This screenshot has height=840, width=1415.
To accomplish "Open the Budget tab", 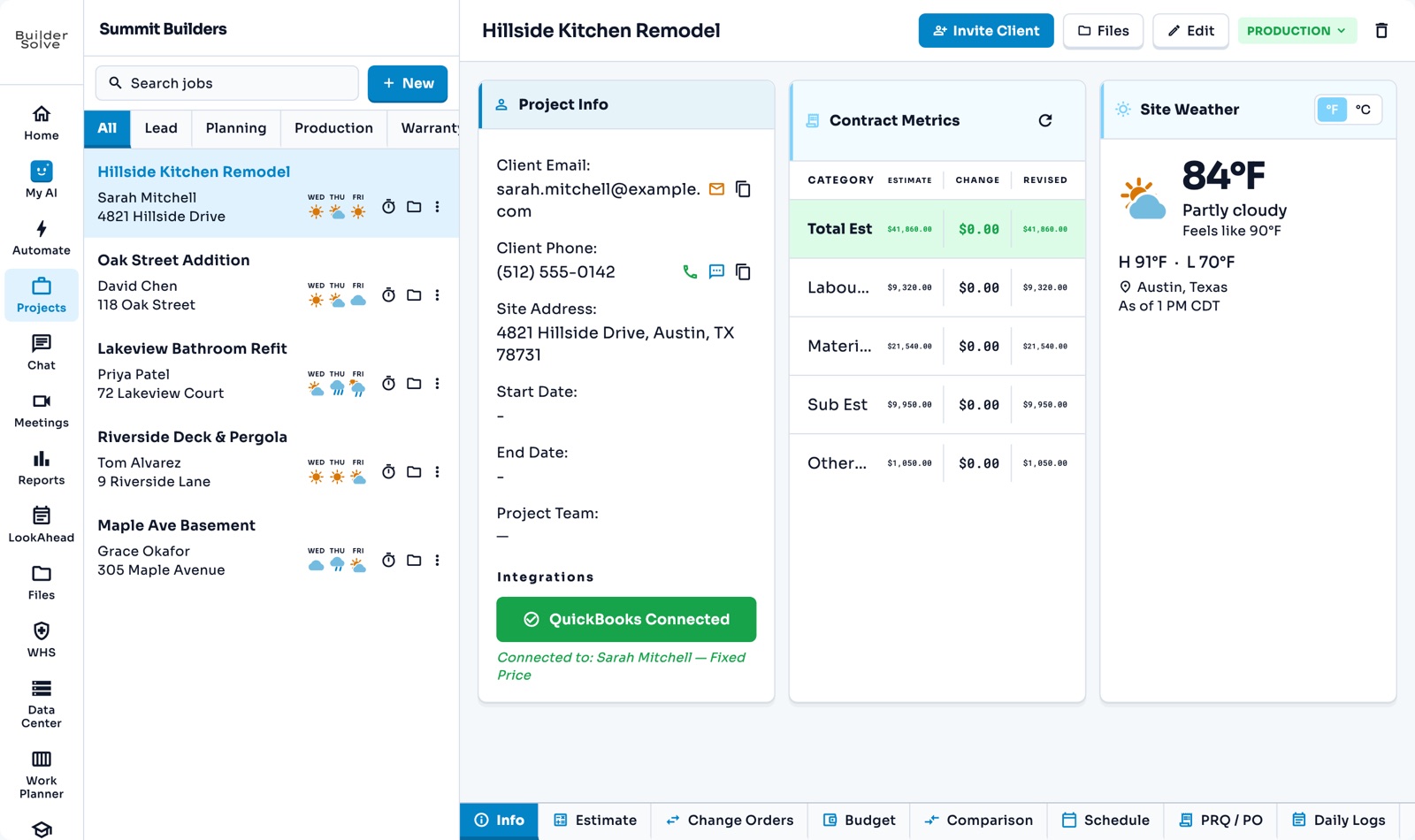I will [859, 821].
